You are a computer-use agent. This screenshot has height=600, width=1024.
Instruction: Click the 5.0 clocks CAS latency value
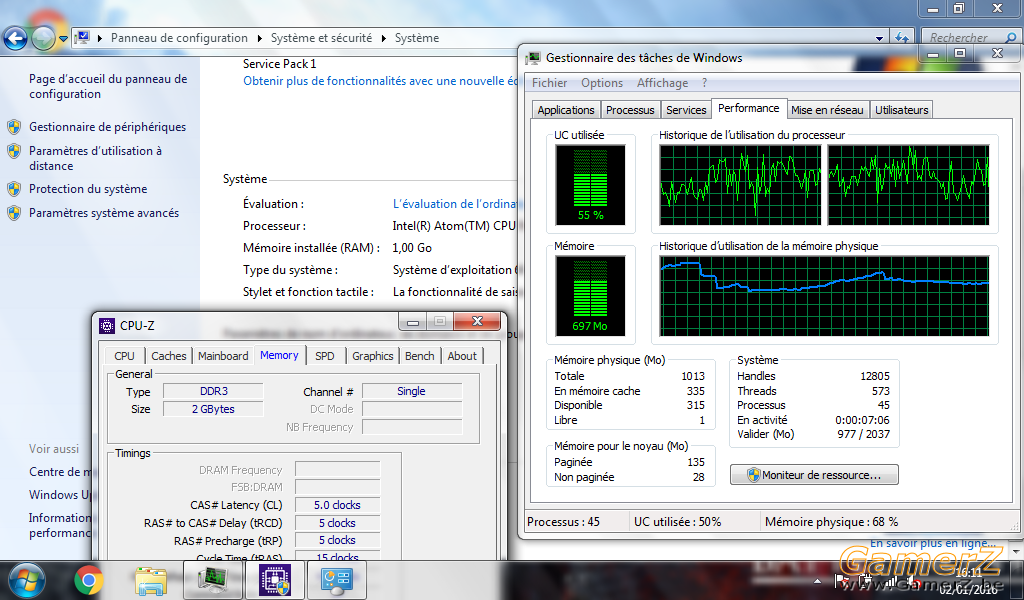(337, 505)
